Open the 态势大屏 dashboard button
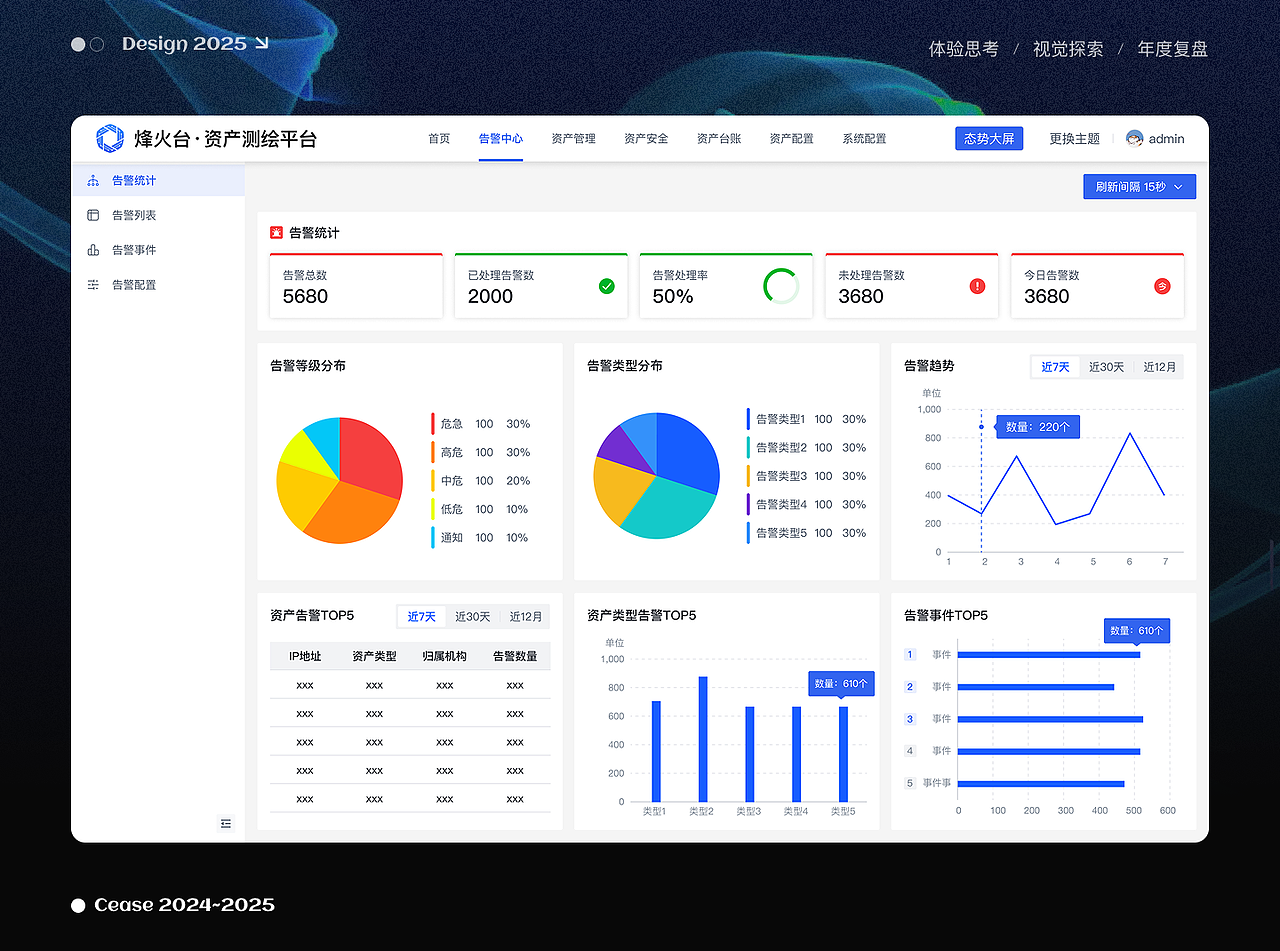This screenshot has height=951, width=1280. pos(989,138)
